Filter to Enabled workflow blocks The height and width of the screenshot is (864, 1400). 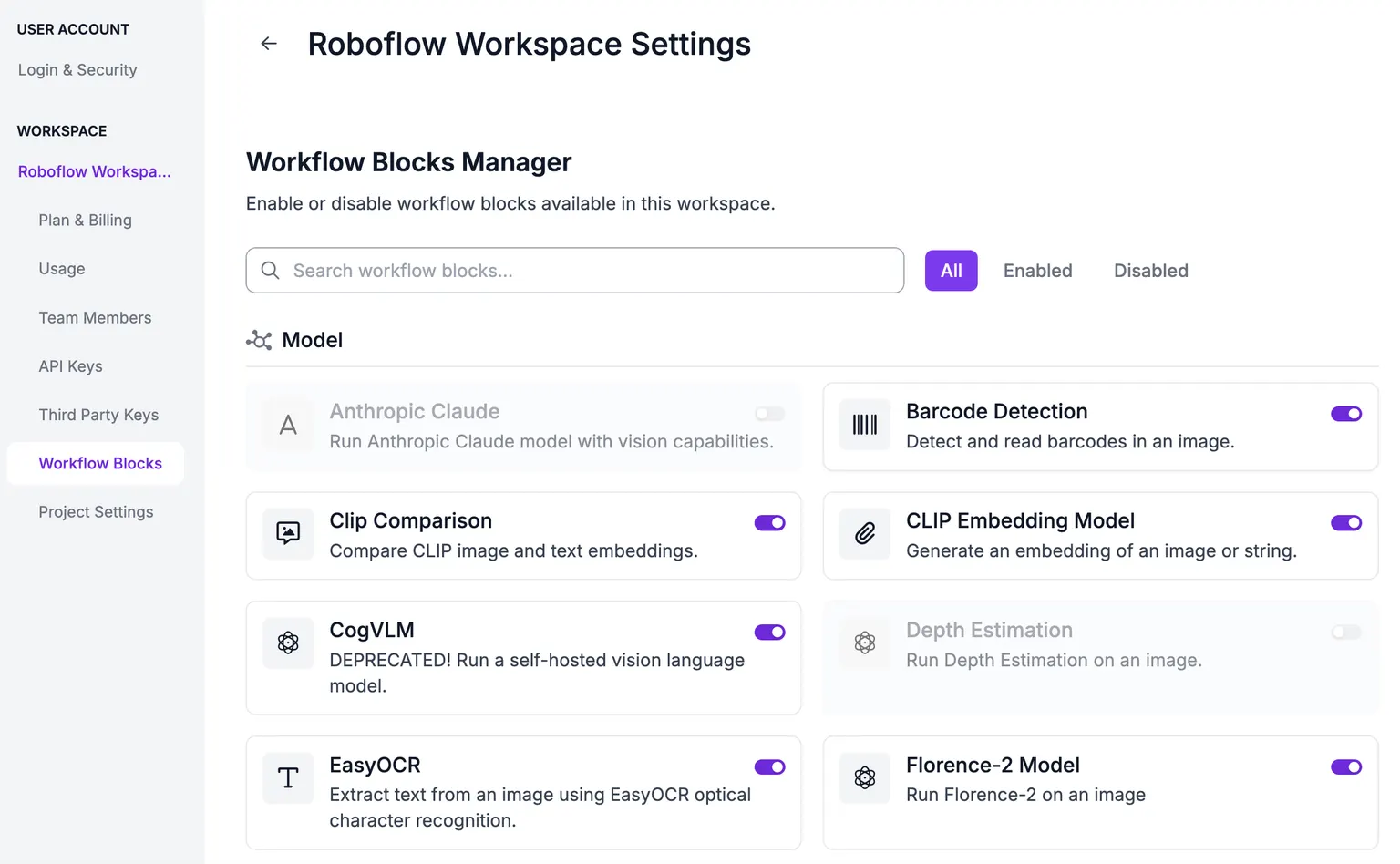coord(1038,271)
